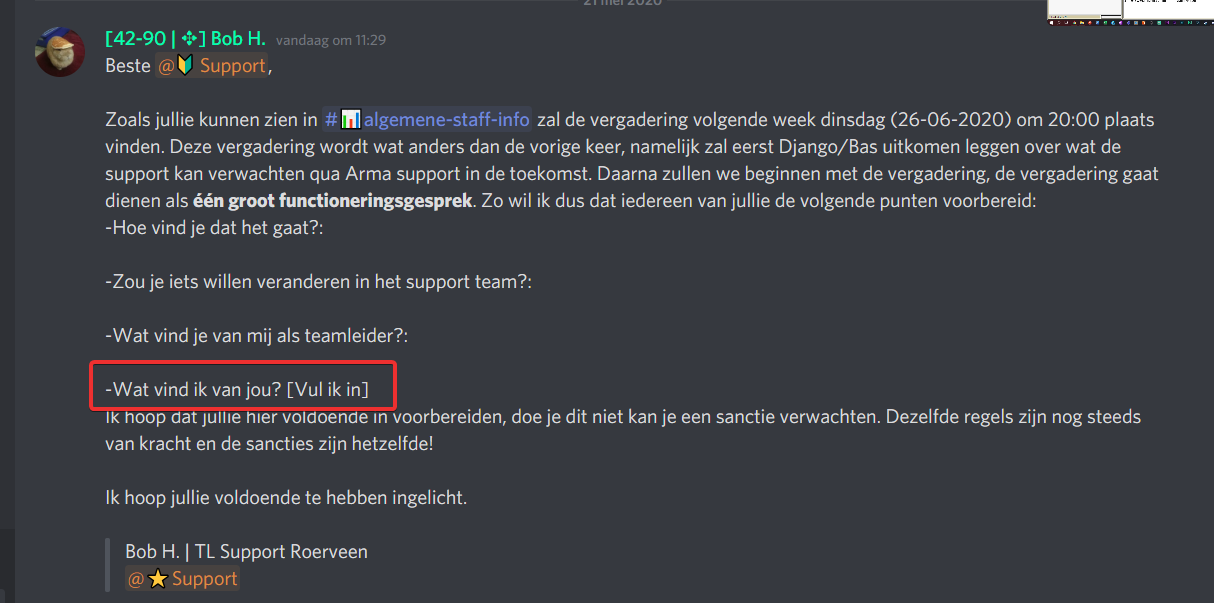The image size is (1214, 603).
Task: Click the @Support role mention after Beste
Action: point(211,66)
